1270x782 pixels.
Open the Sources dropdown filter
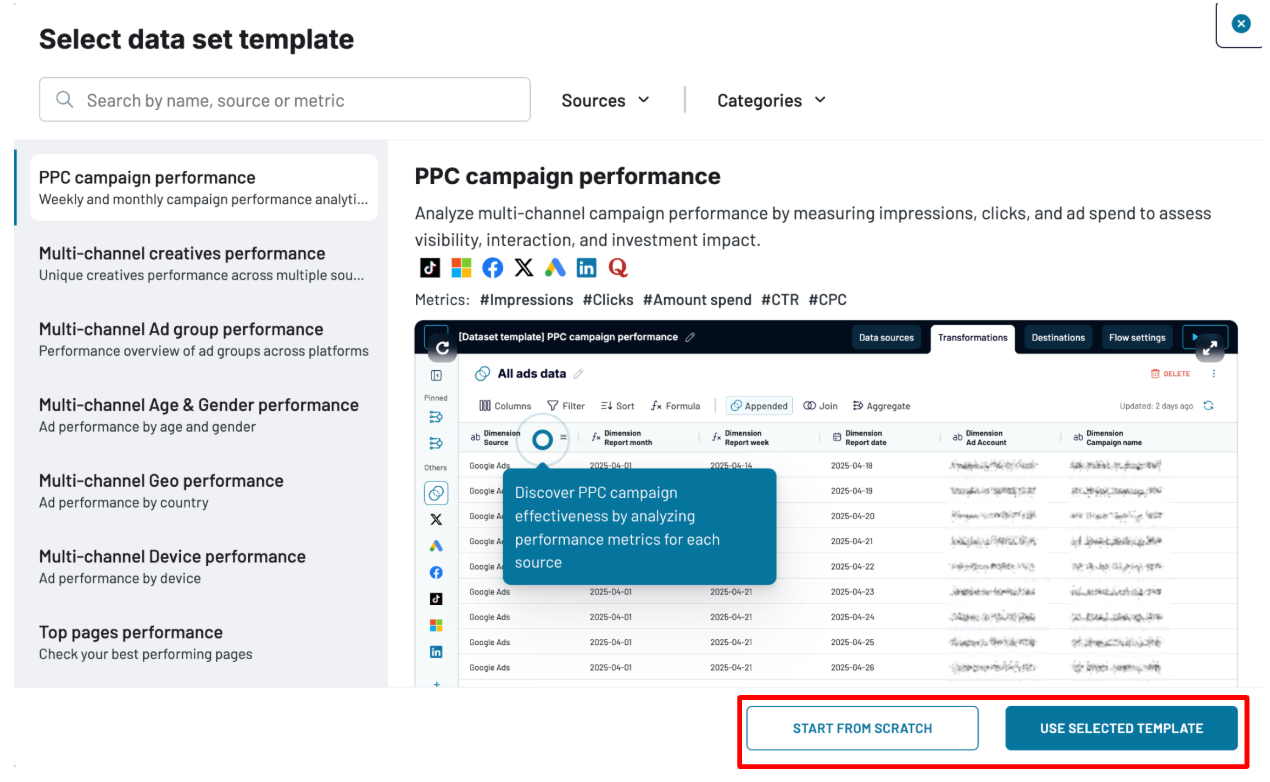pos(605,100)
